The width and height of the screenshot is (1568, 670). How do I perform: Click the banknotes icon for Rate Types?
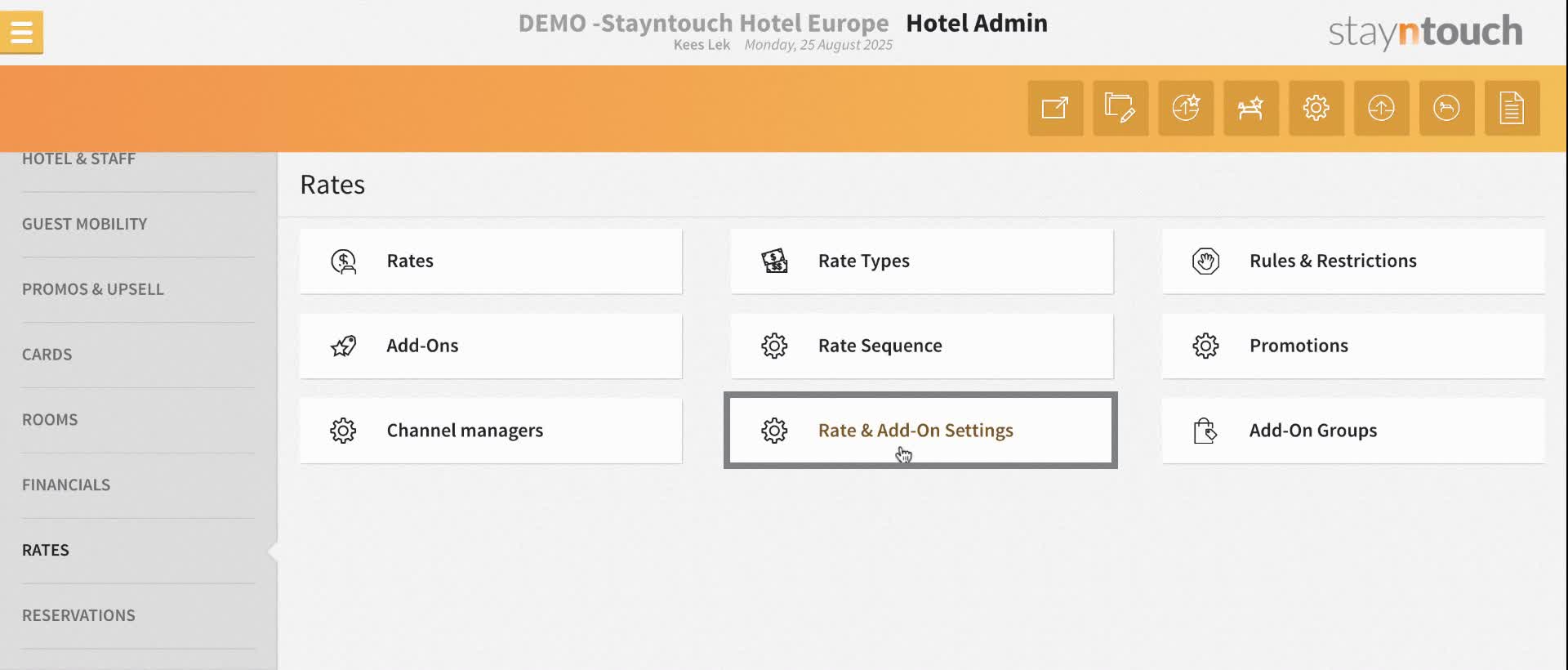point(774,261)
